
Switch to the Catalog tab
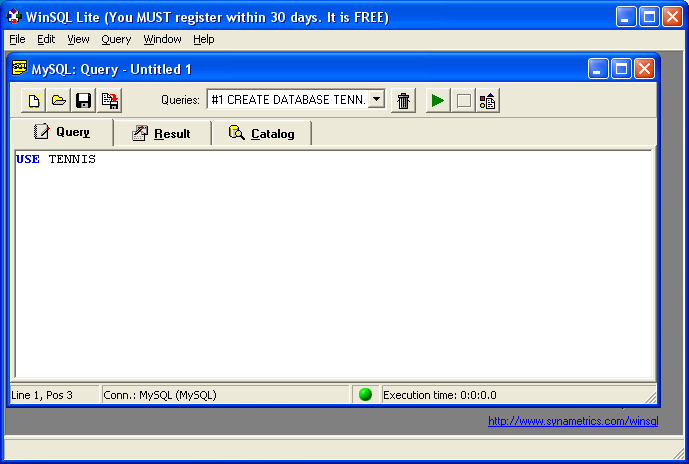(261, 133)
